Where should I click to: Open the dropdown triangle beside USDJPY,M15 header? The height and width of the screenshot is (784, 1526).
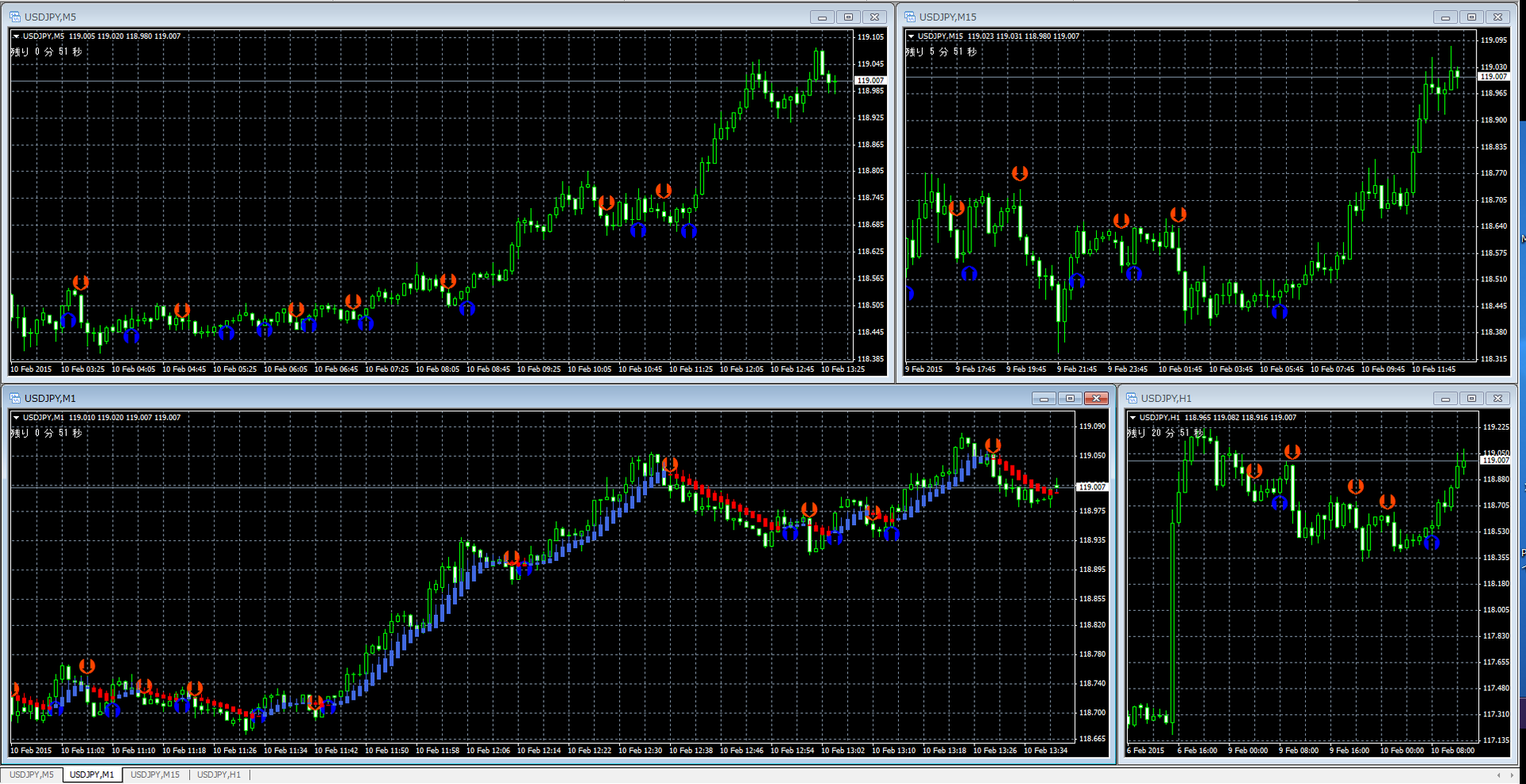(911, 36)
